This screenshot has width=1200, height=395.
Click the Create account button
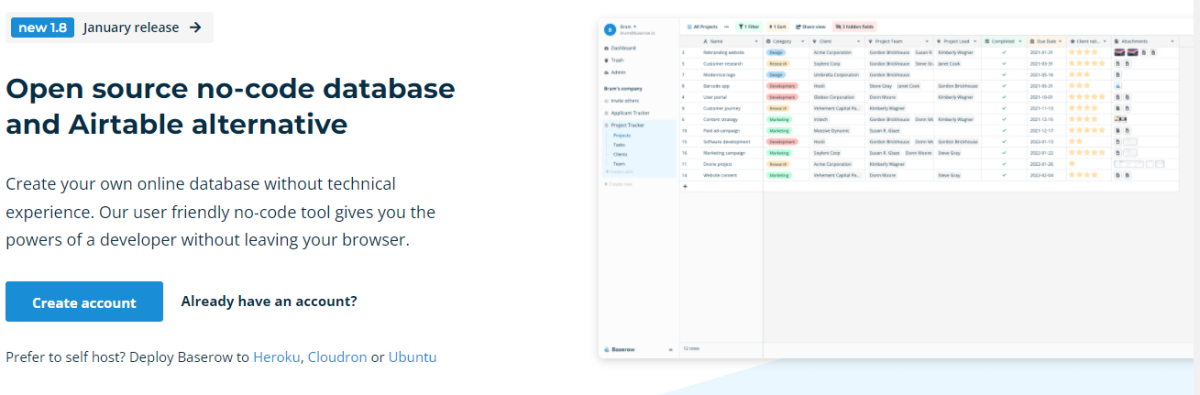click(x=84, y=302)
